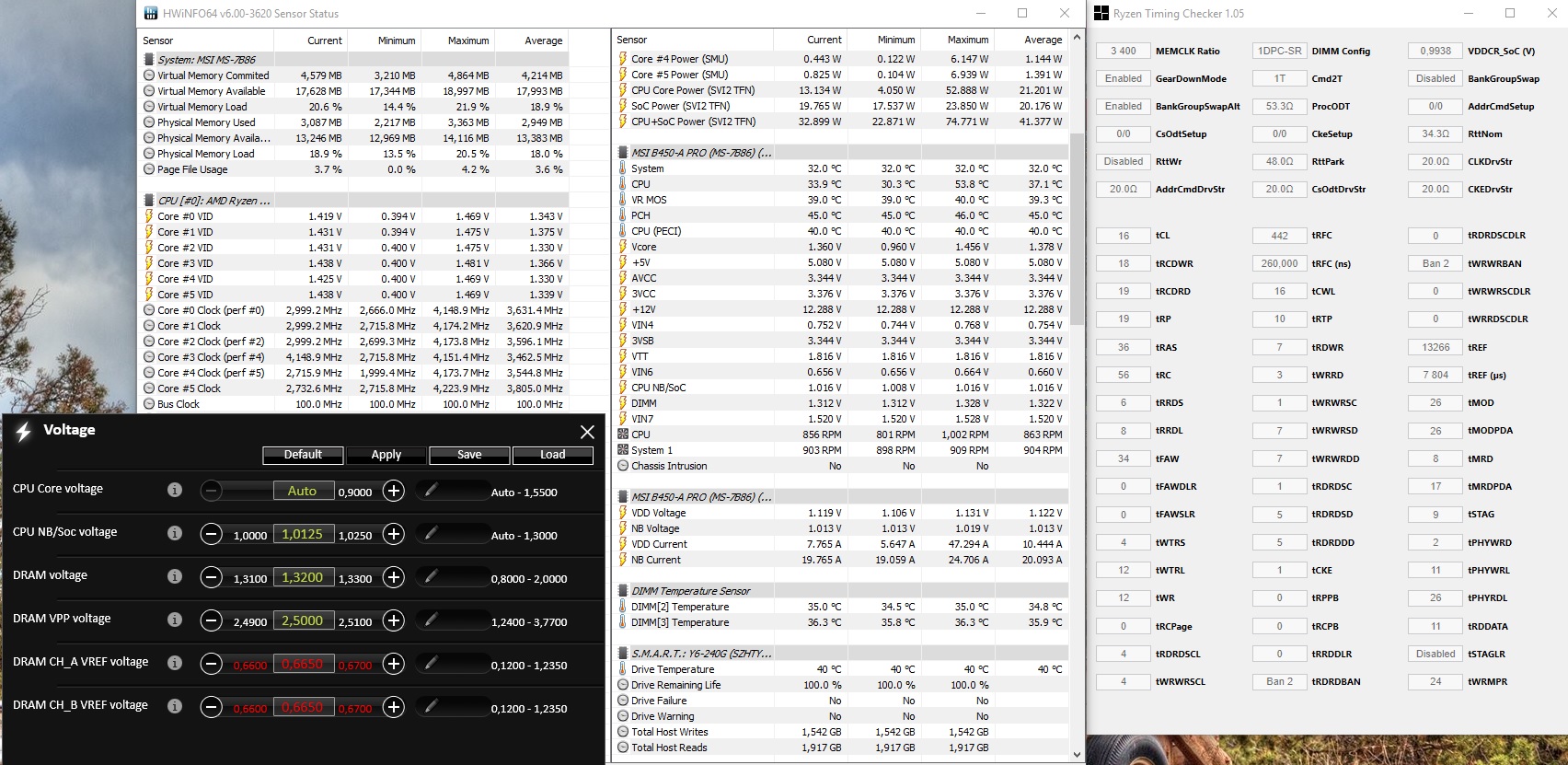Click the tRFC value 442 field
This screenshot has width=1568, height=765.
1280,236
